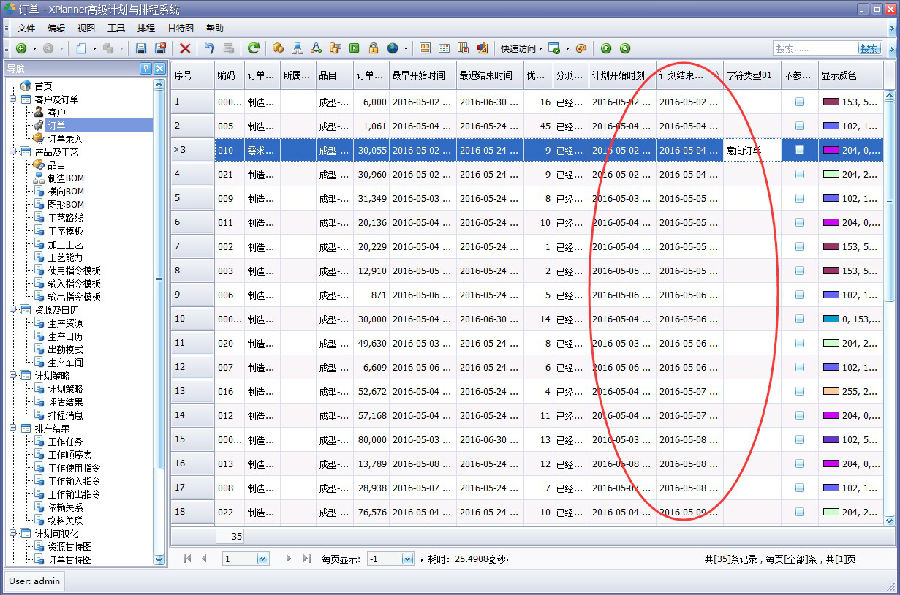Click the blue globe icon in toolbar
The height and width of the screenshot is (595, 900).
393,49
